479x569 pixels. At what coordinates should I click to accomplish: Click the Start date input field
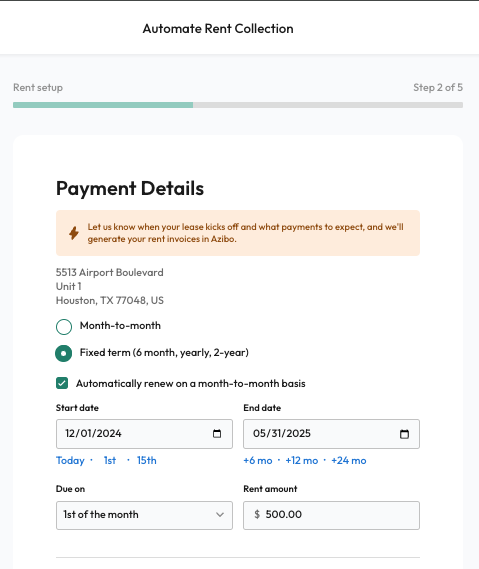pyautogui.click(x=144, y=434)
